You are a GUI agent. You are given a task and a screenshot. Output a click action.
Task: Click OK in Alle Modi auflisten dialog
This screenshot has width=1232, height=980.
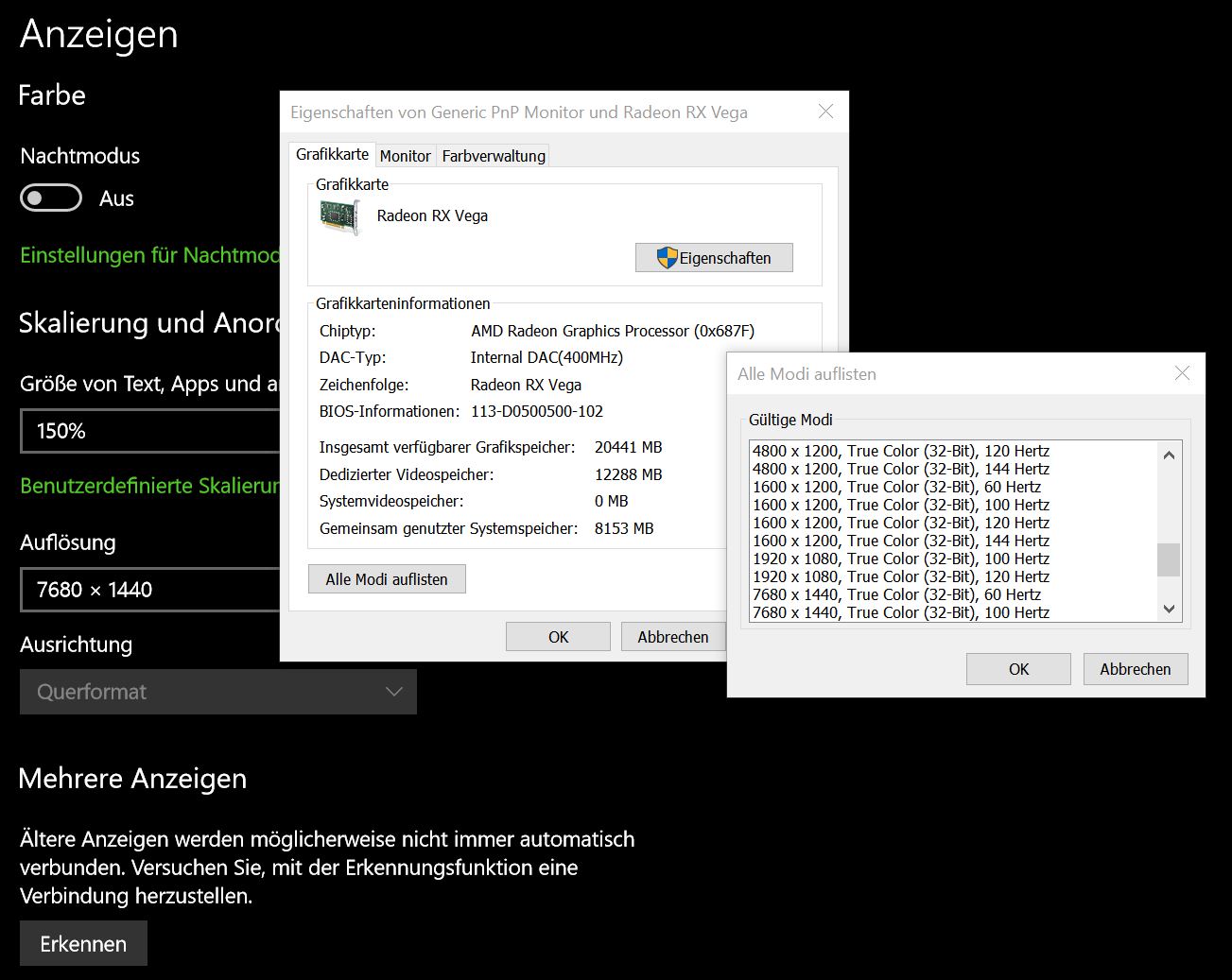click(1018, 669)
